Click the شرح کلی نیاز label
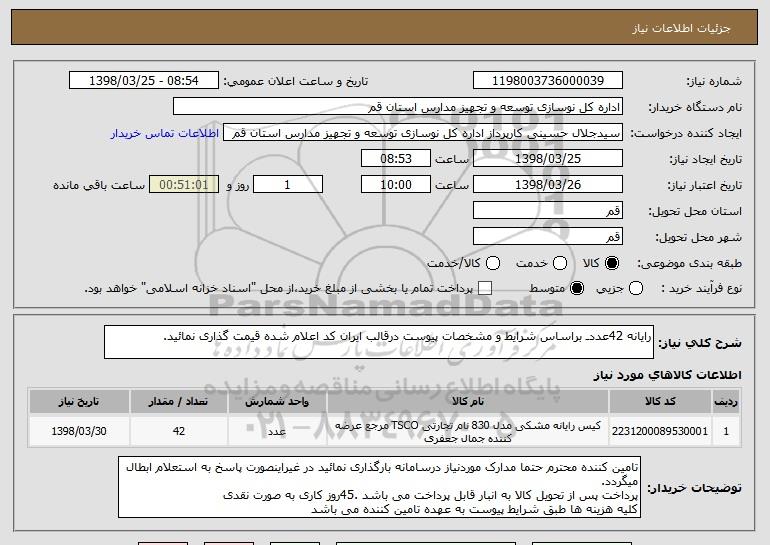The width and height of the screenshot is (770, 545). (x=700, y=343)
